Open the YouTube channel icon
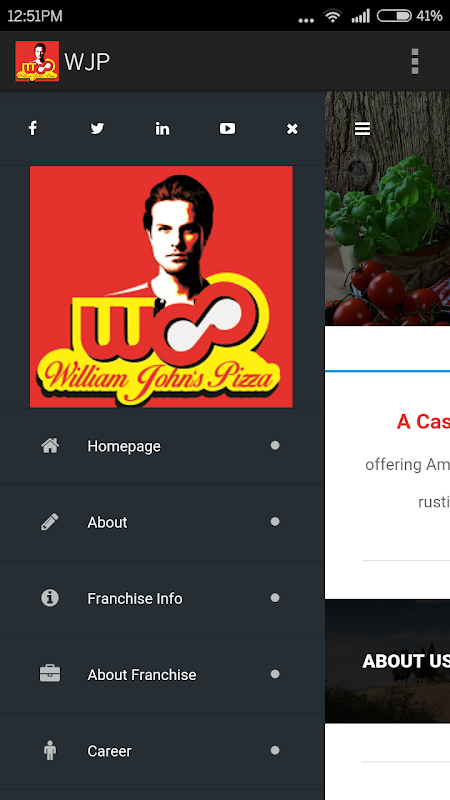 pyautogui.click(x=228, y=129)
